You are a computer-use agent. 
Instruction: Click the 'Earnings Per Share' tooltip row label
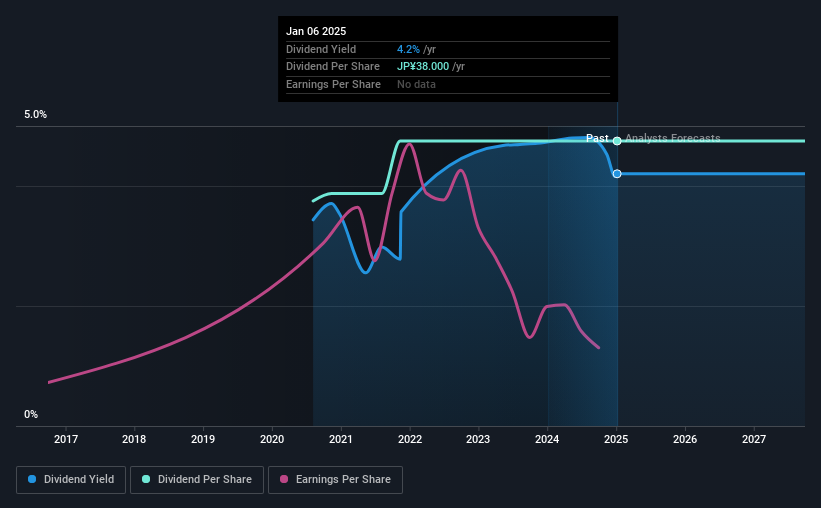334,84
